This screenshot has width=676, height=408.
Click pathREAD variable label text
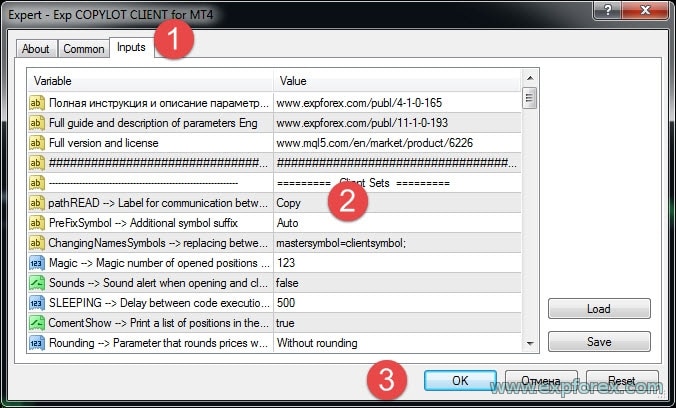tap(158, 203)
